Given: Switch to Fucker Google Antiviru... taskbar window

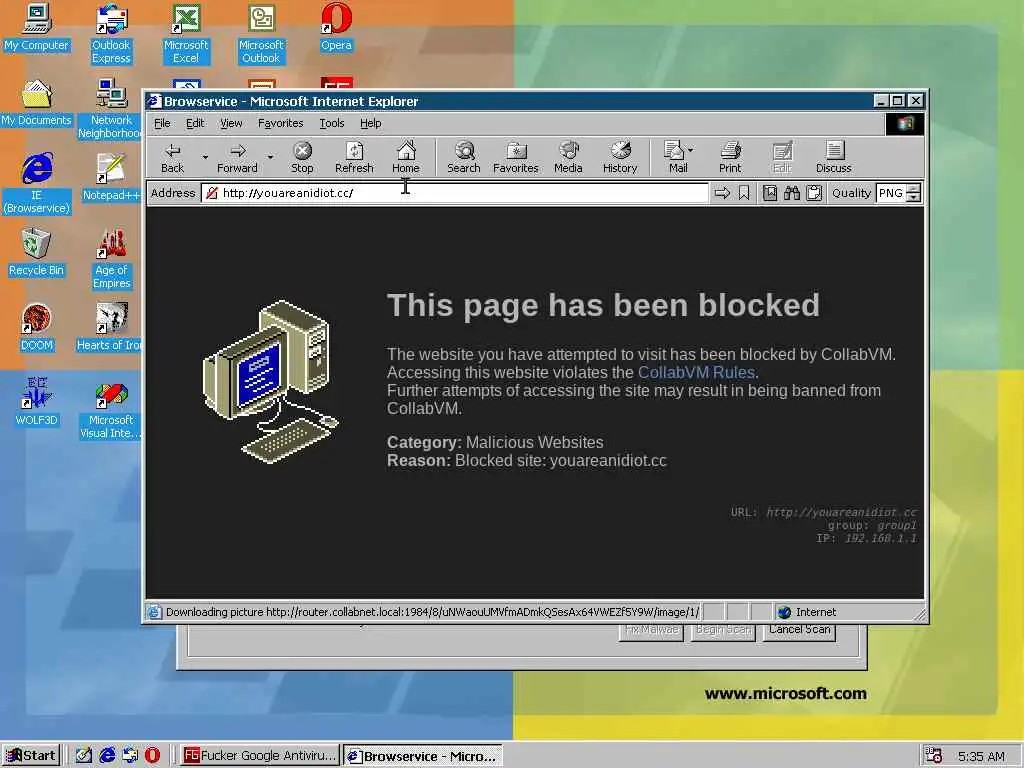Looking at the screenshot, I should coord(260,756).
